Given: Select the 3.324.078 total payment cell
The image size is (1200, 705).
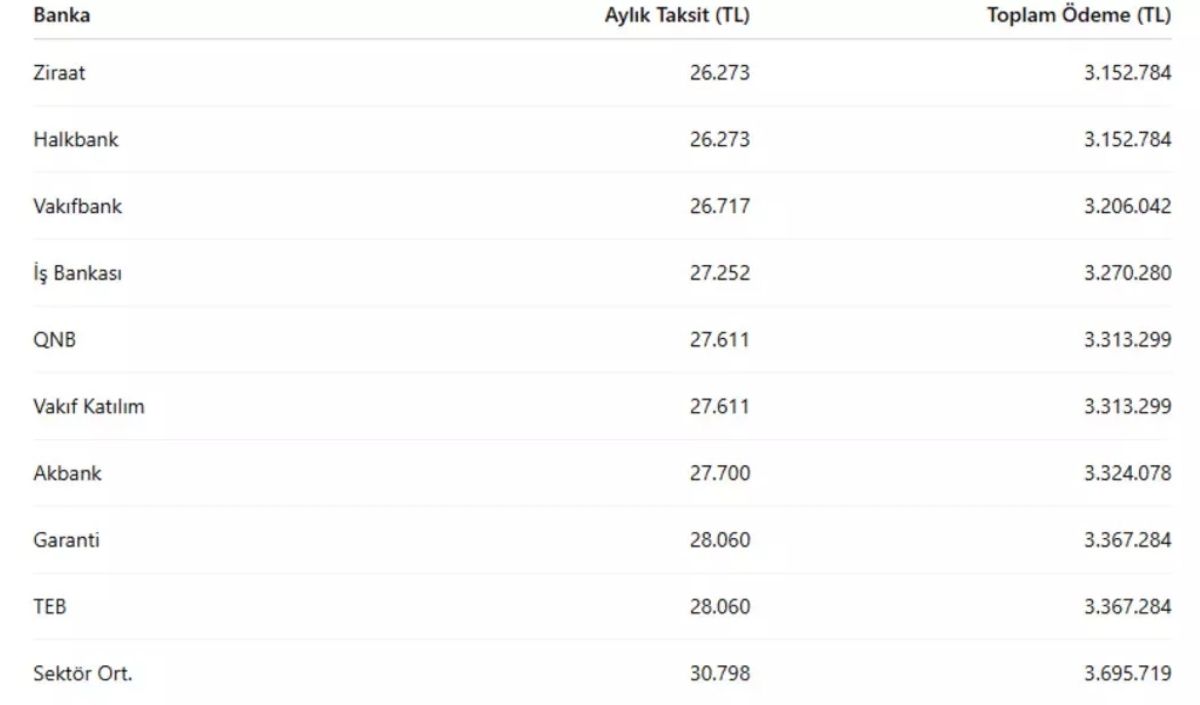Looking at the screenshot, I should pyautogui.click(x=1127, y=473).
